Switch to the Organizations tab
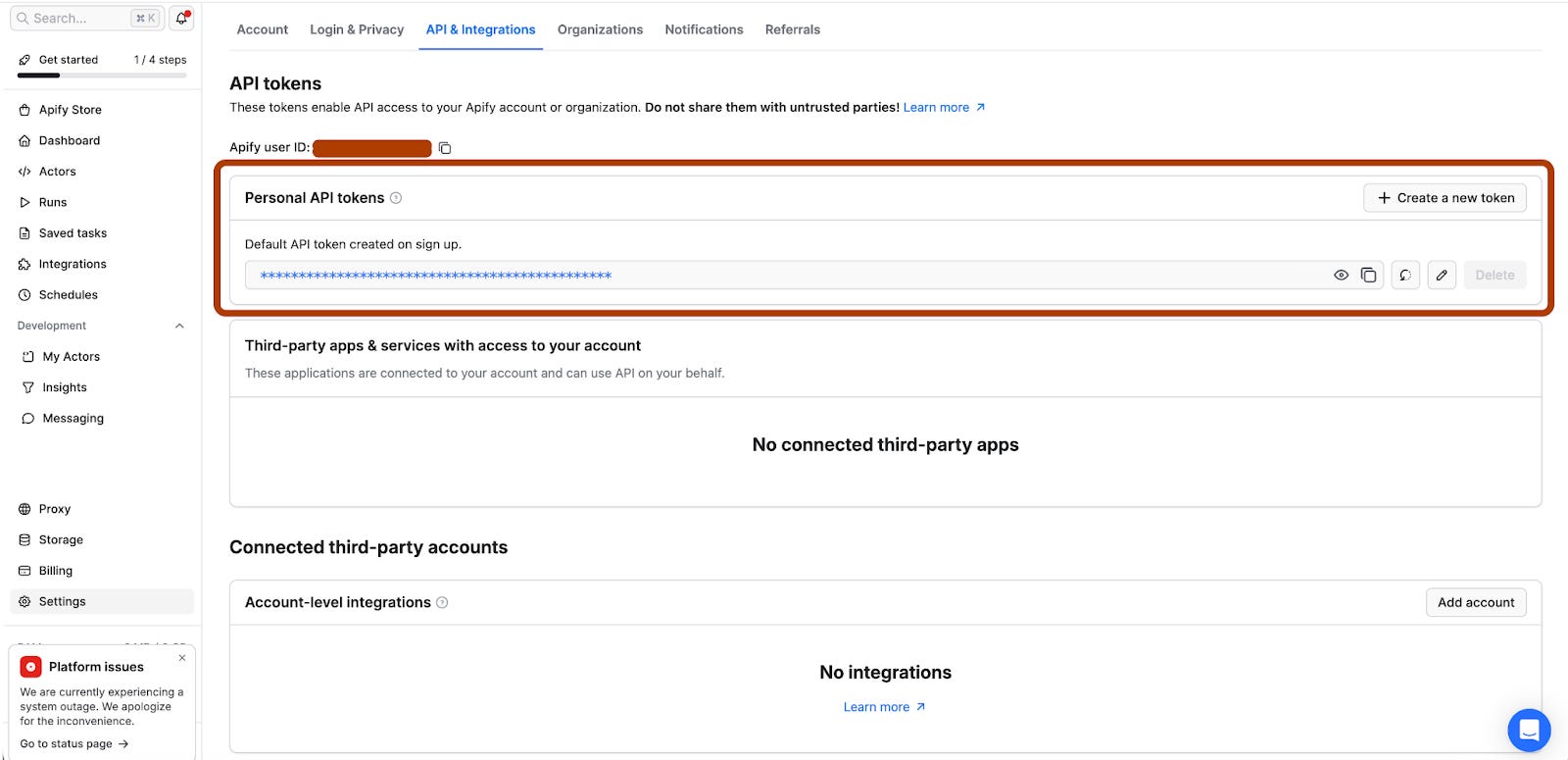1568x760 pixels. point(600,29)
